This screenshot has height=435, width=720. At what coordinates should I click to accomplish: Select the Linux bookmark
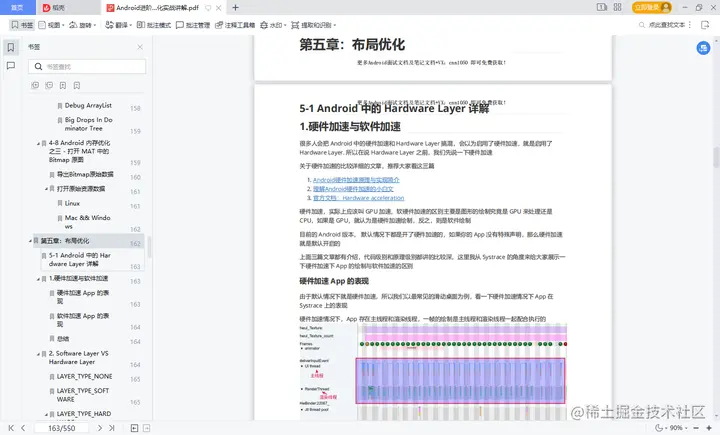click(72, 203)
